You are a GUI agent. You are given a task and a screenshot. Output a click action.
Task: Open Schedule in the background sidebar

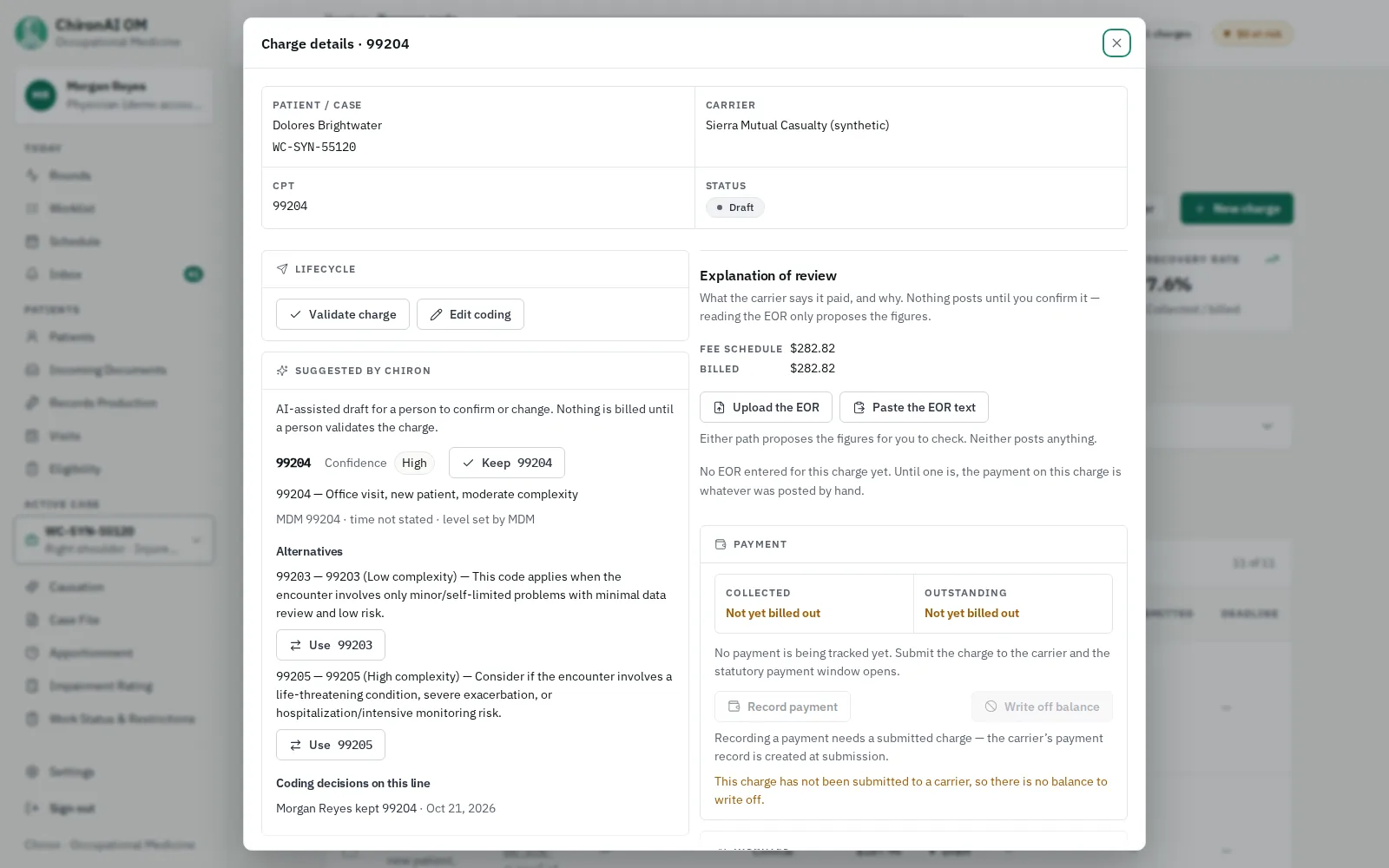tap(113, 241)
